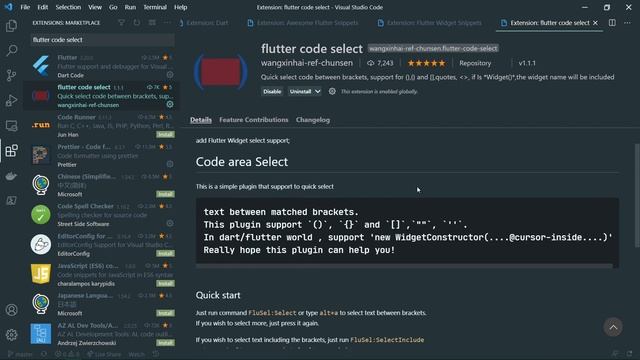This screenshot has width=640, height=360.
Task: Install the Code Runner extension
Action: click(165, 134)
